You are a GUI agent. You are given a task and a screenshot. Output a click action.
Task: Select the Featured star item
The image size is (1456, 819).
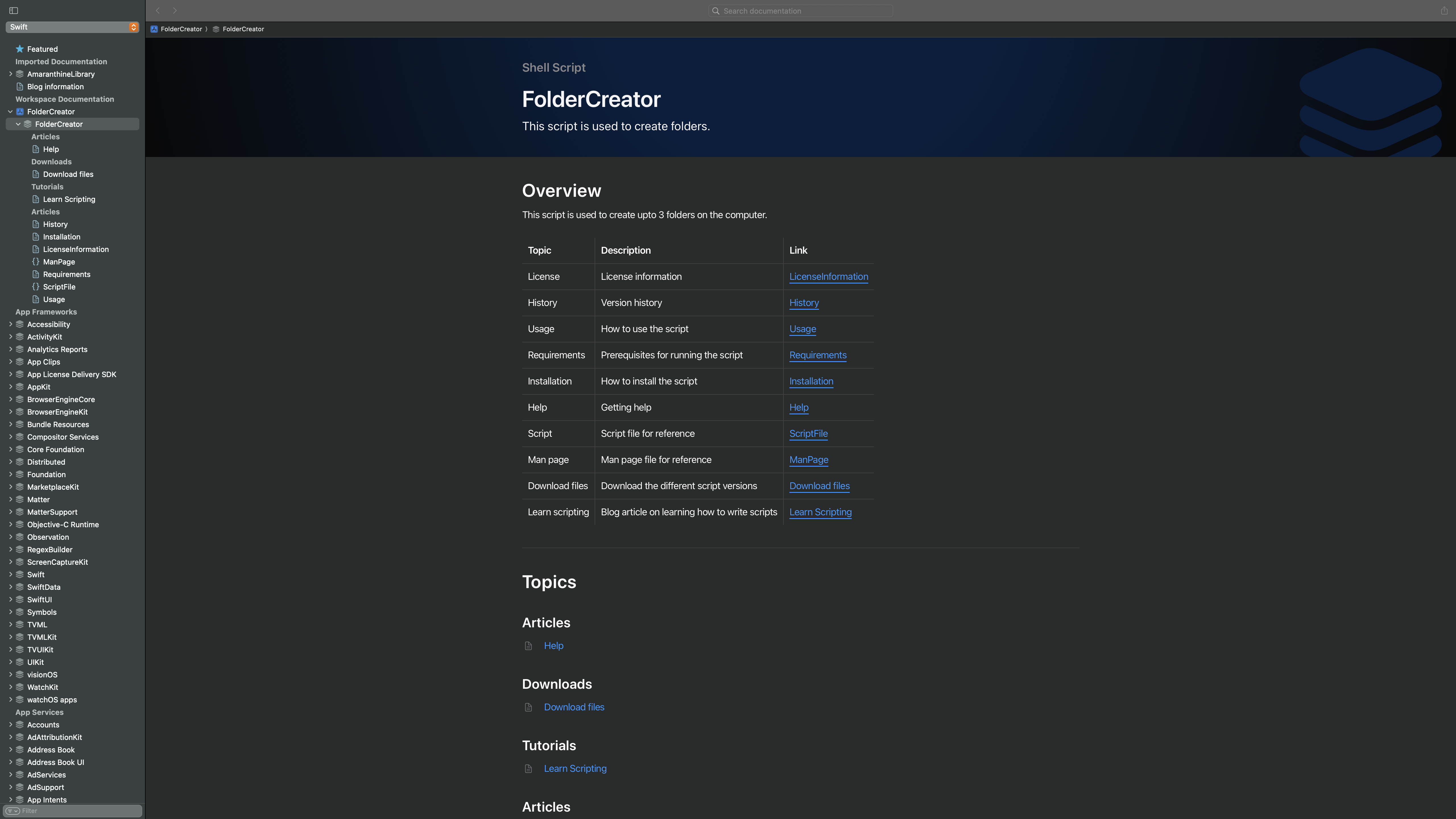[x=42, y=49]
